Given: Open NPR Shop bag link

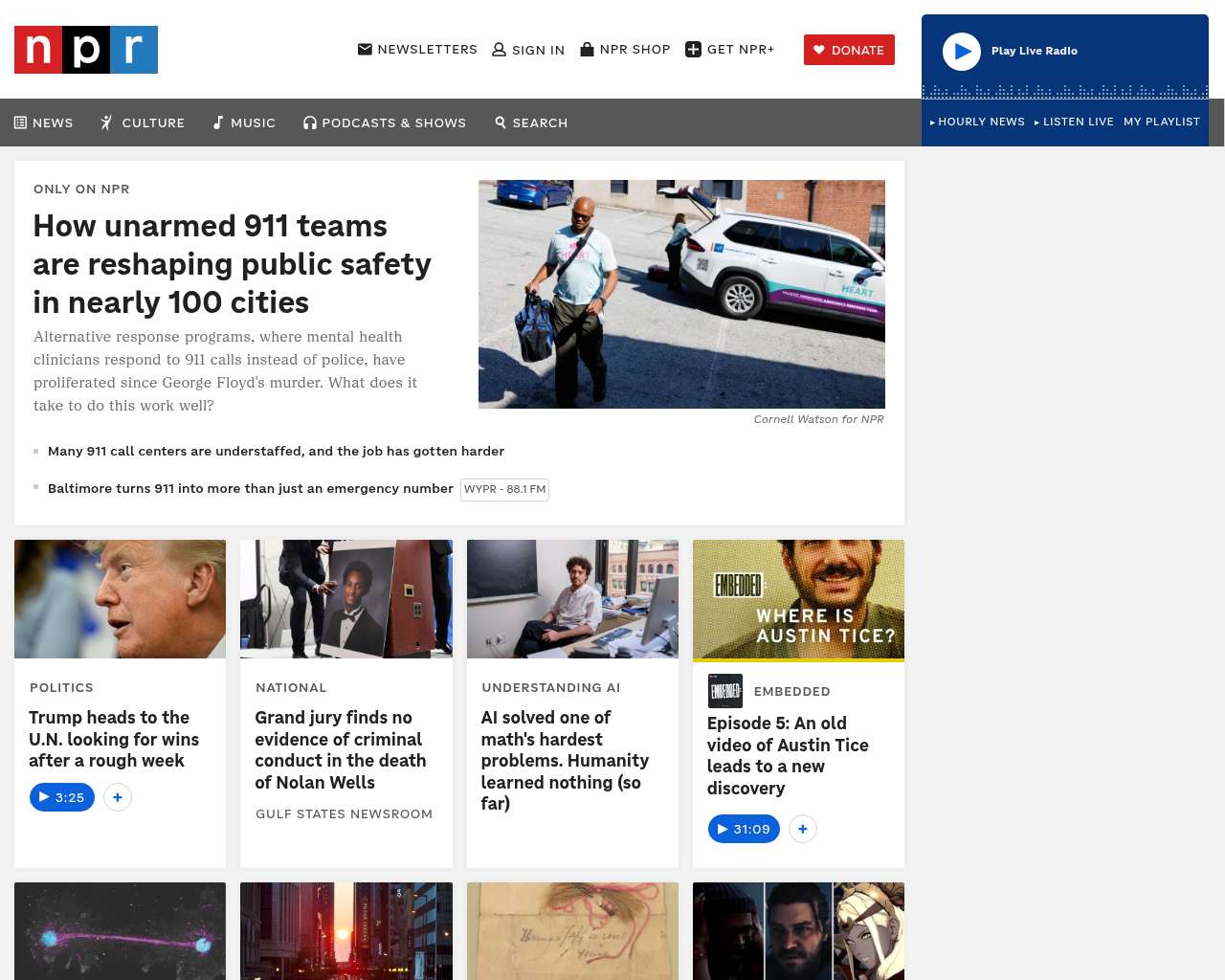Looking at the screenshot, I should tap(625, 50).
